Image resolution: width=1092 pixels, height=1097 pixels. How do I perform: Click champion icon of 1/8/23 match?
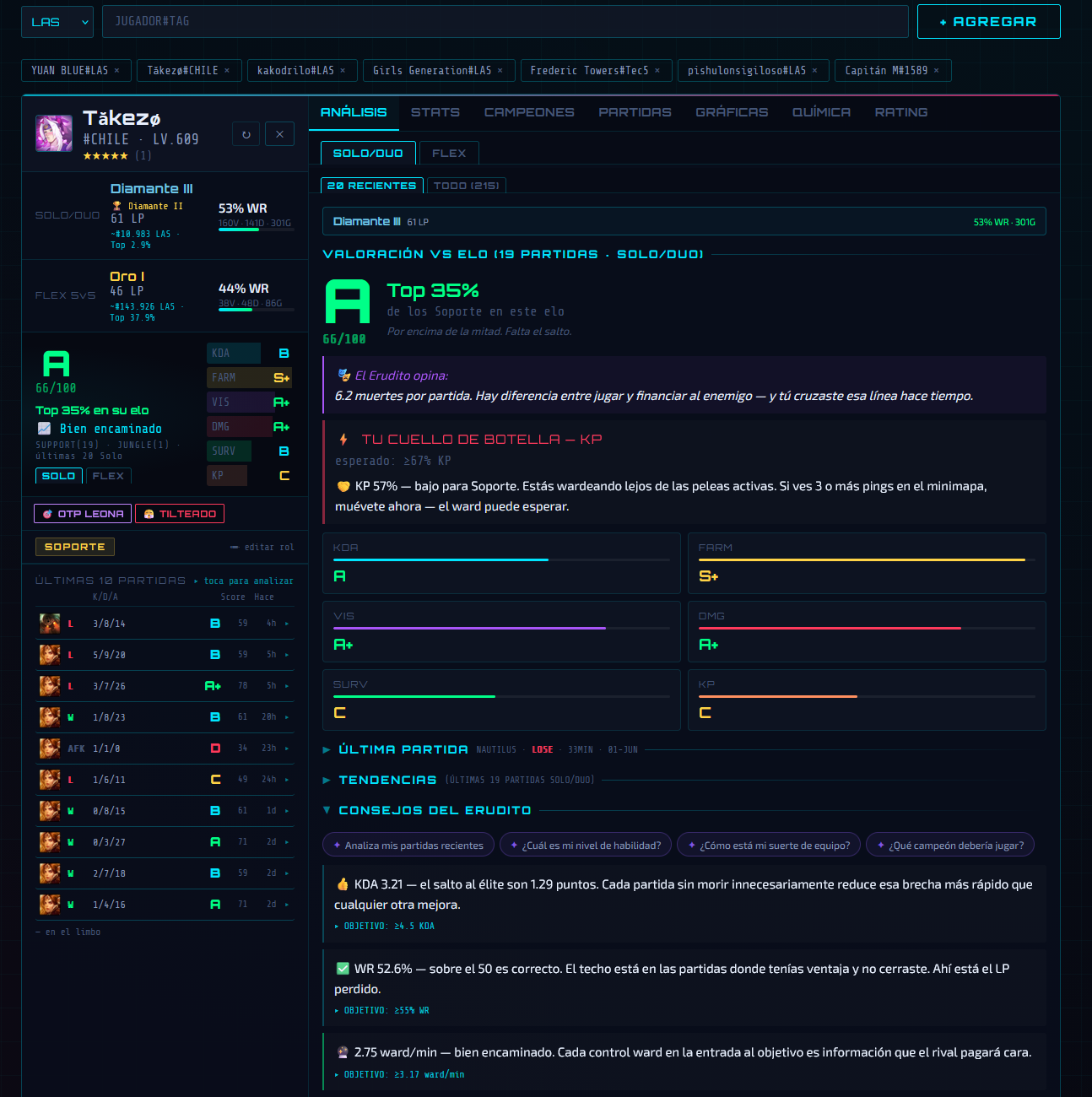pyautogui.click(x=50, y=717)
